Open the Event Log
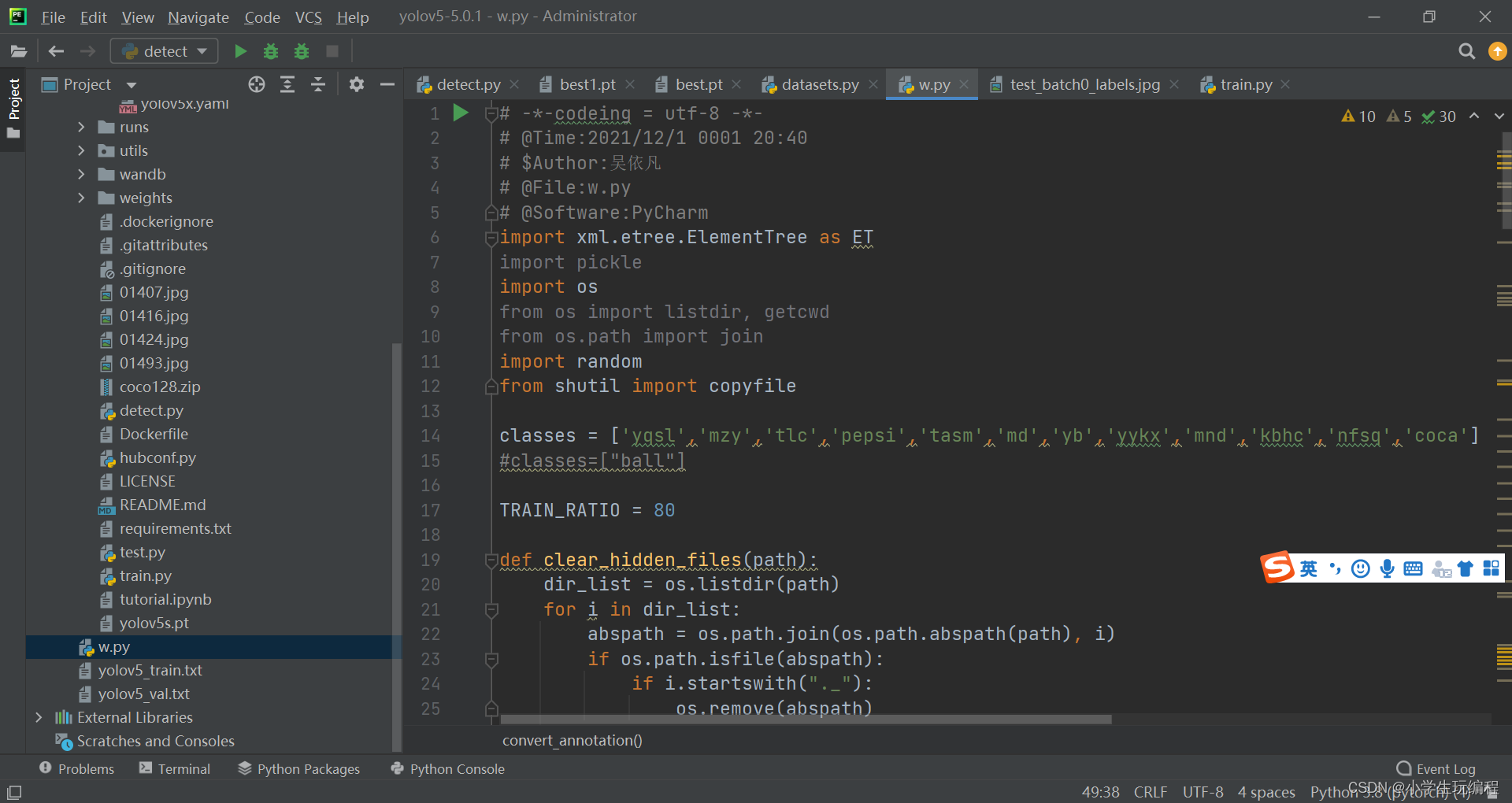This screenshot has height=803, width=1512. [1436, 768]
